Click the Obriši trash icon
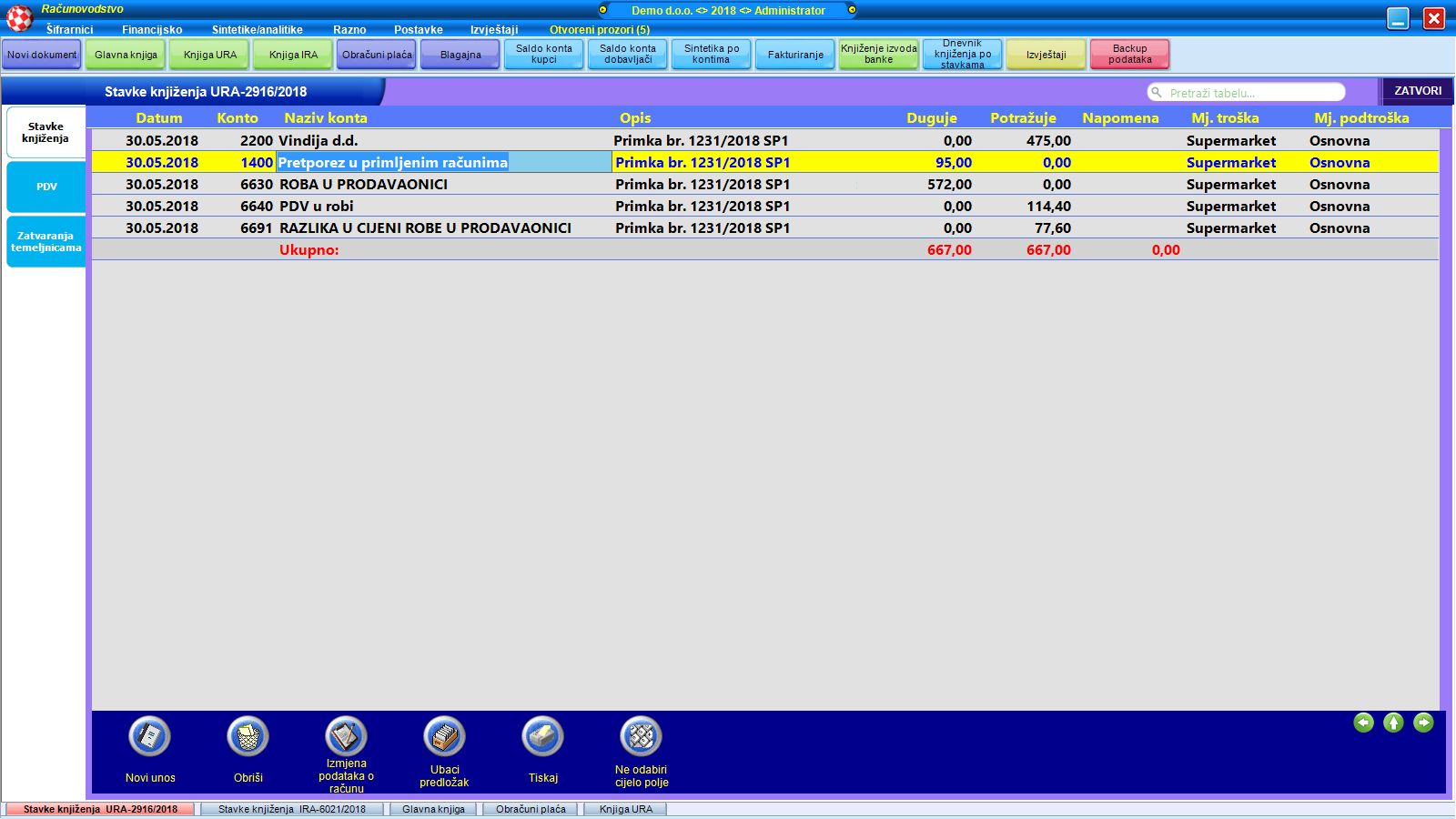 (248, 737)
